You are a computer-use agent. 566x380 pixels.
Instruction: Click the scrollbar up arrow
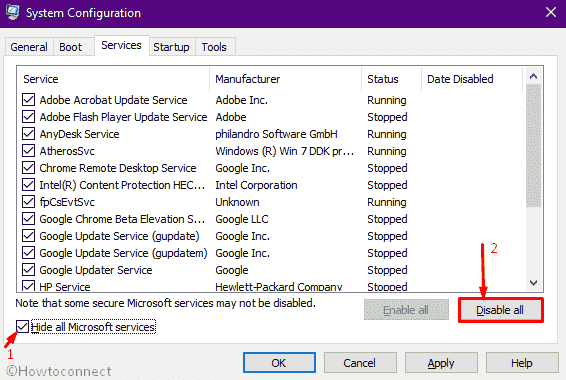(533, 76)
